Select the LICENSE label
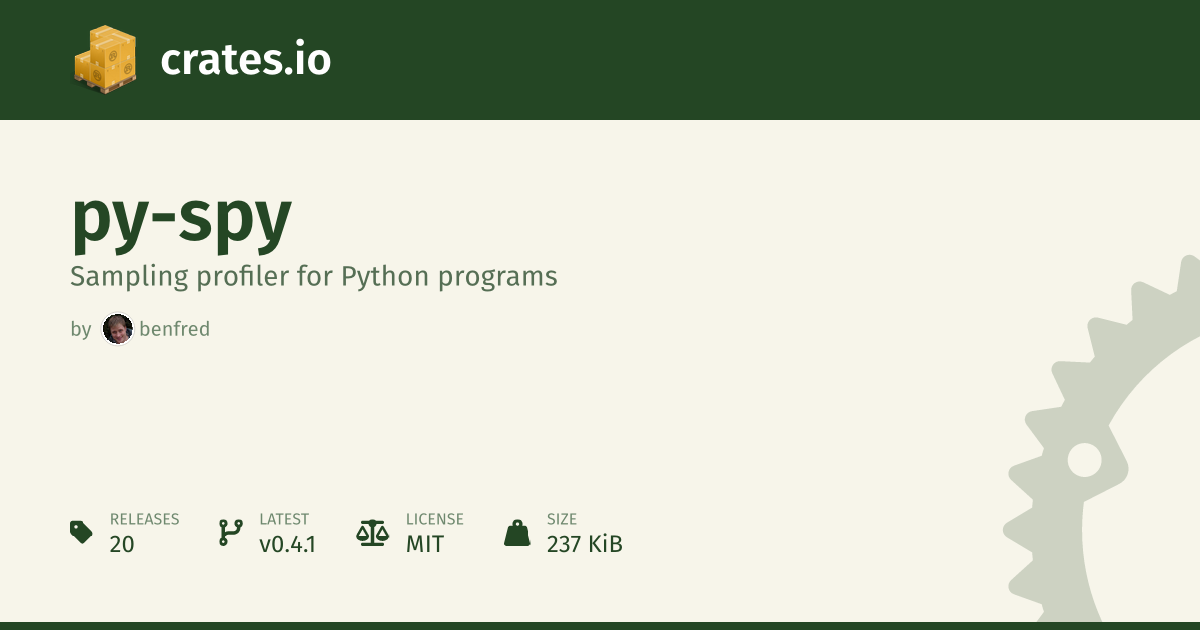Screen dimensions: 1200x630 pos(434,519)
